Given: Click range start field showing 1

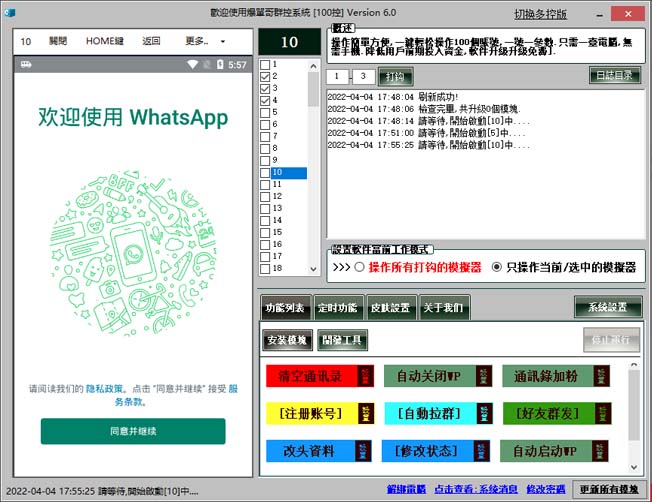Looking at the screenshot, I should click(x=337, y=77).
